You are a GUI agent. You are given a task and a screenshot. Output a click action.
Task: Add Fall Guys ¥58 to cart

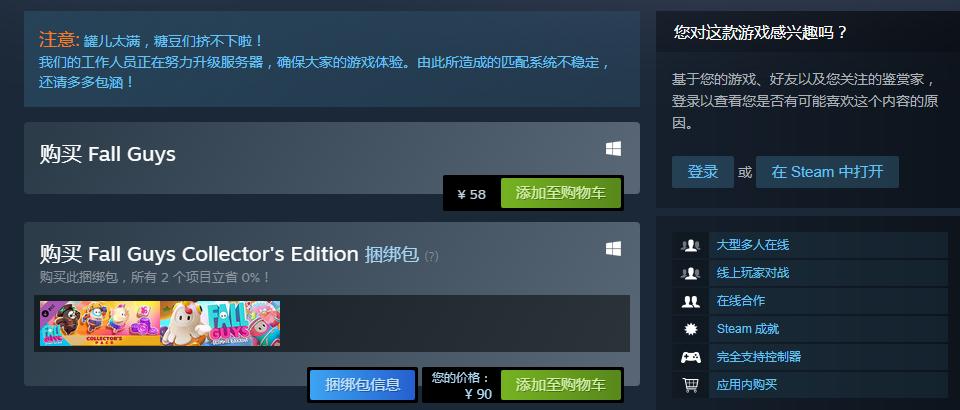tap(561, 193)
